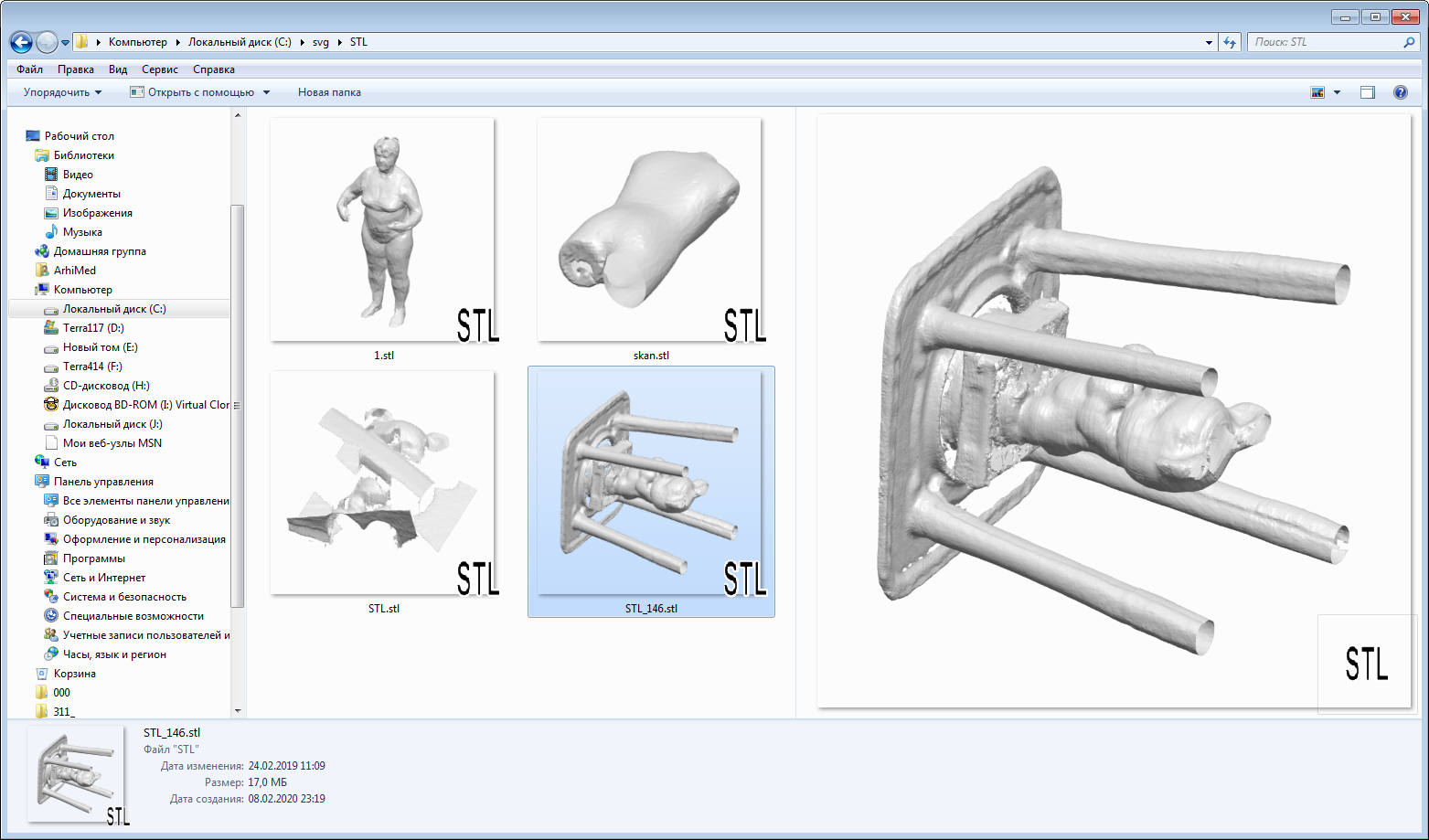1429x840 pixels.
Task: Click the 'Учетные записи пользователей' icon
Action: [51, 635]
